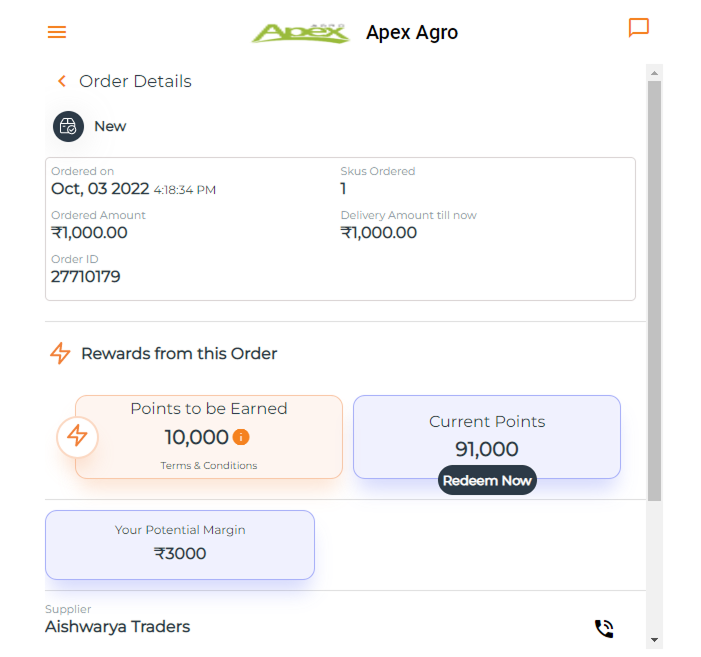Call supplier Aishwarya Traders

click(x=604, y=628)
